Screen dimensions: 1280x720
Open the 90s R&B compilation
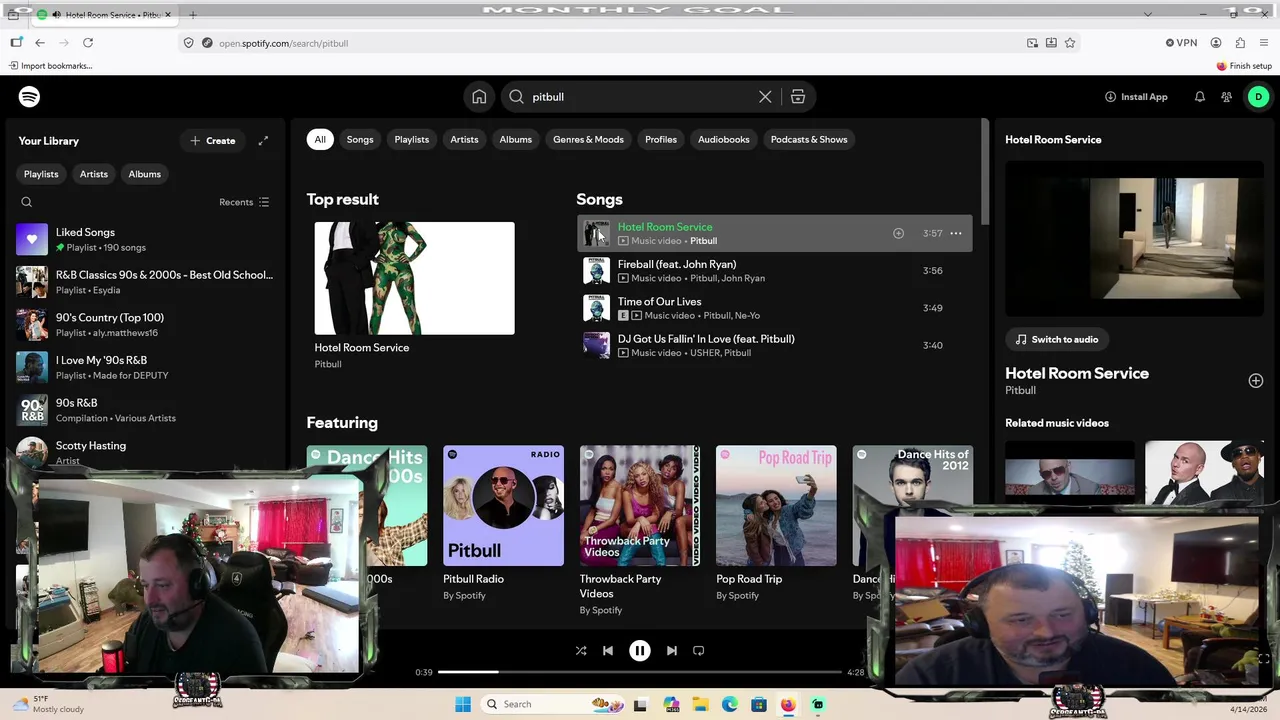[x=146, y=410]
